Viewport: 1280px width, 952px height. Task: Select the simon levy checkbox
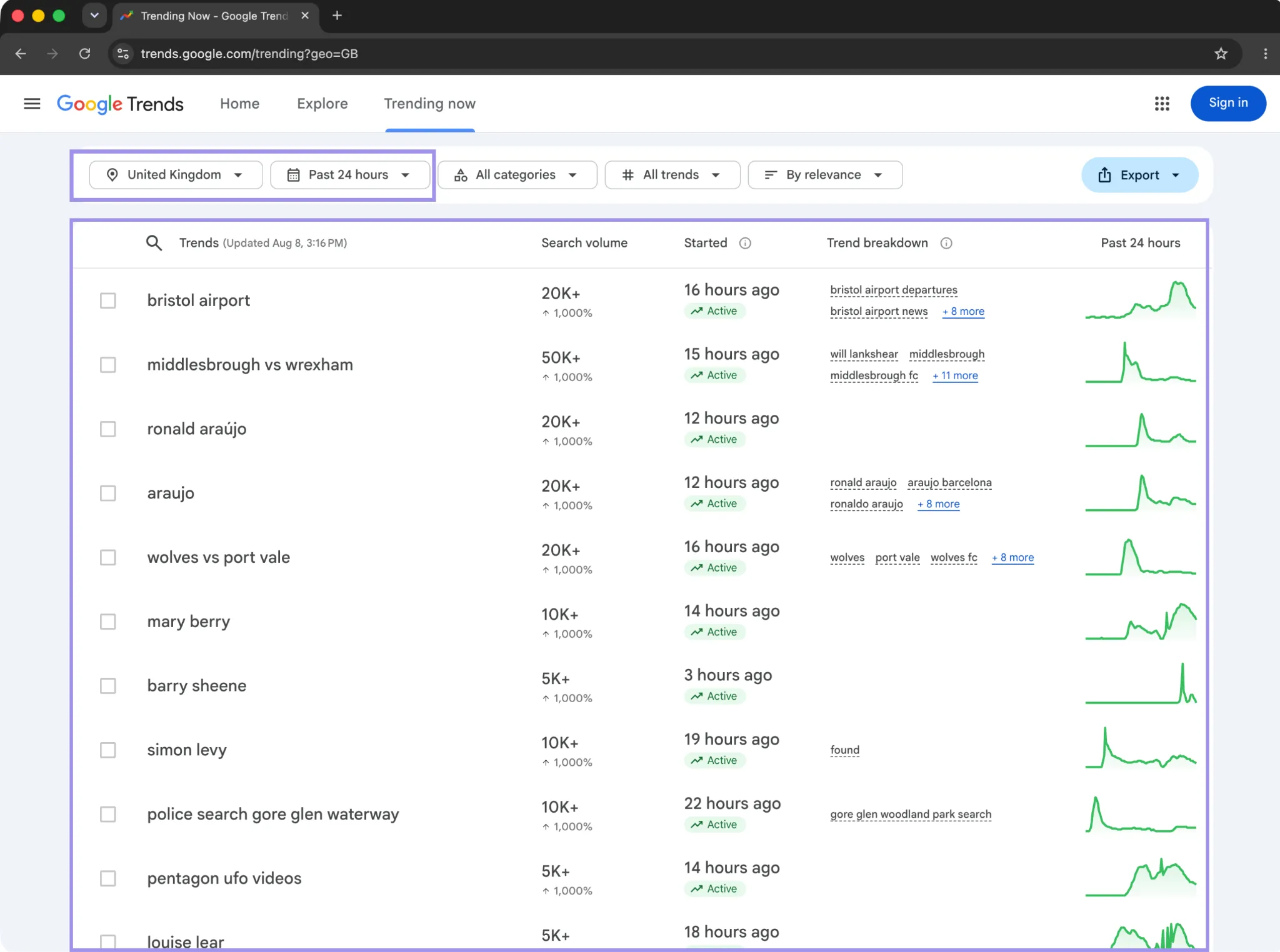[108, 750]
